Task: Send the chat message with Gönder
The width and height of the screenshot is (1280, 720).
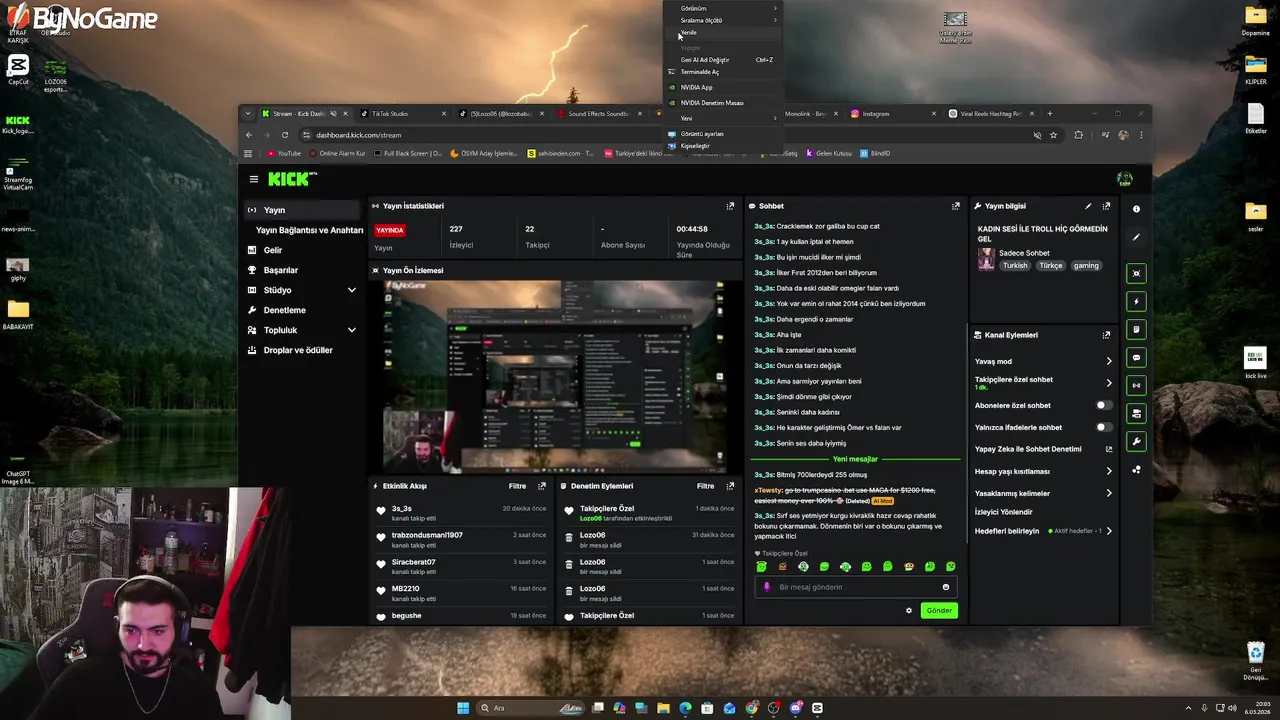Action: point(939,610)
